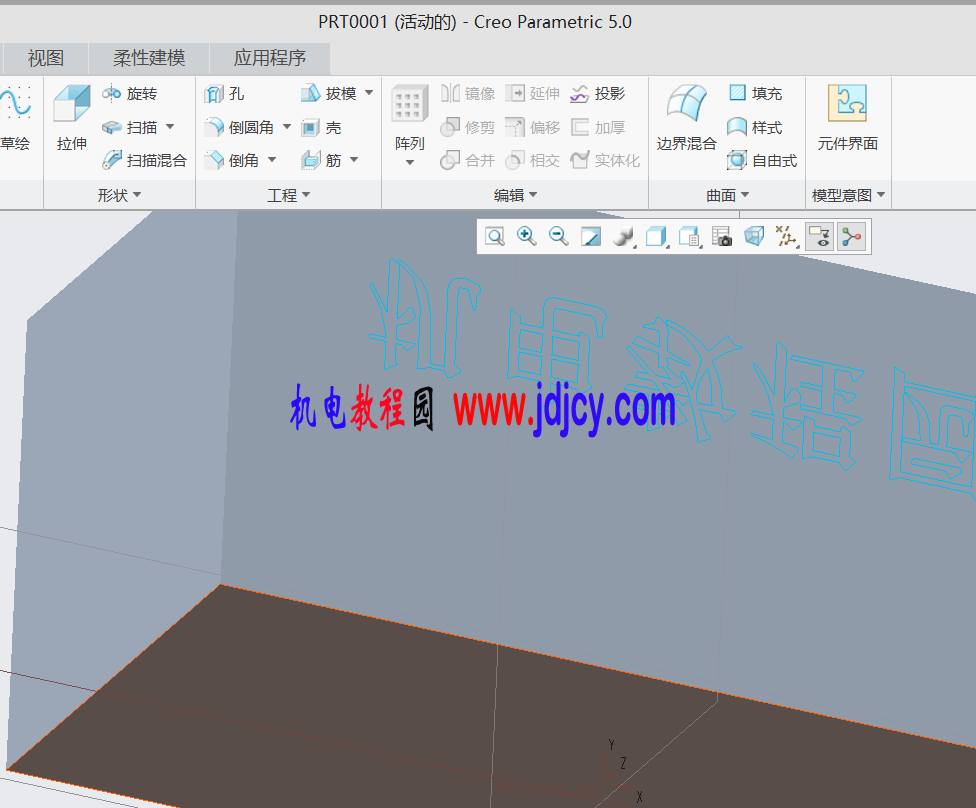Screen dimensions: 976x808
Task: Select the 拉伸 (Extrude) tool
Action: (72, 118)
